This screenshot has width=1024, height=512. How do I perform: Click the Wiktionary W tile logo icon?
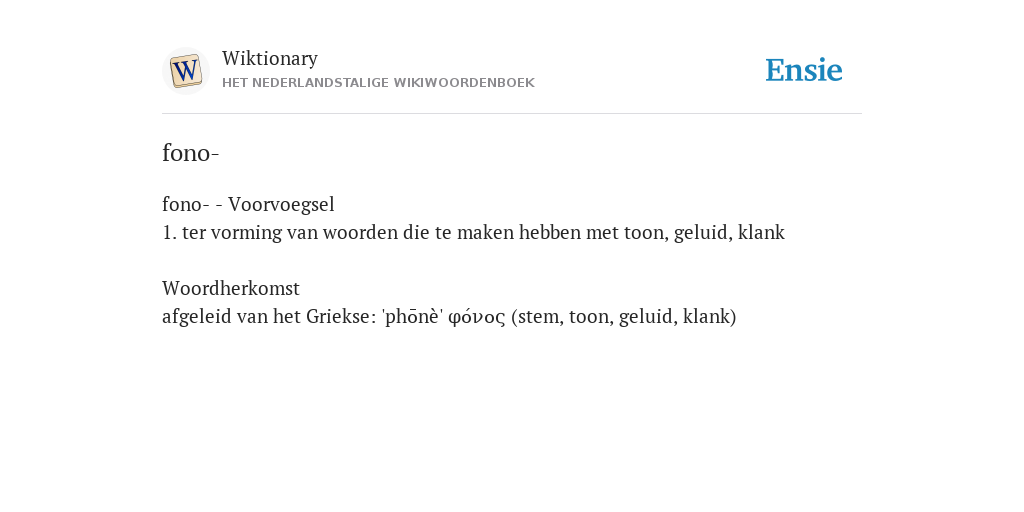[185, 71]
